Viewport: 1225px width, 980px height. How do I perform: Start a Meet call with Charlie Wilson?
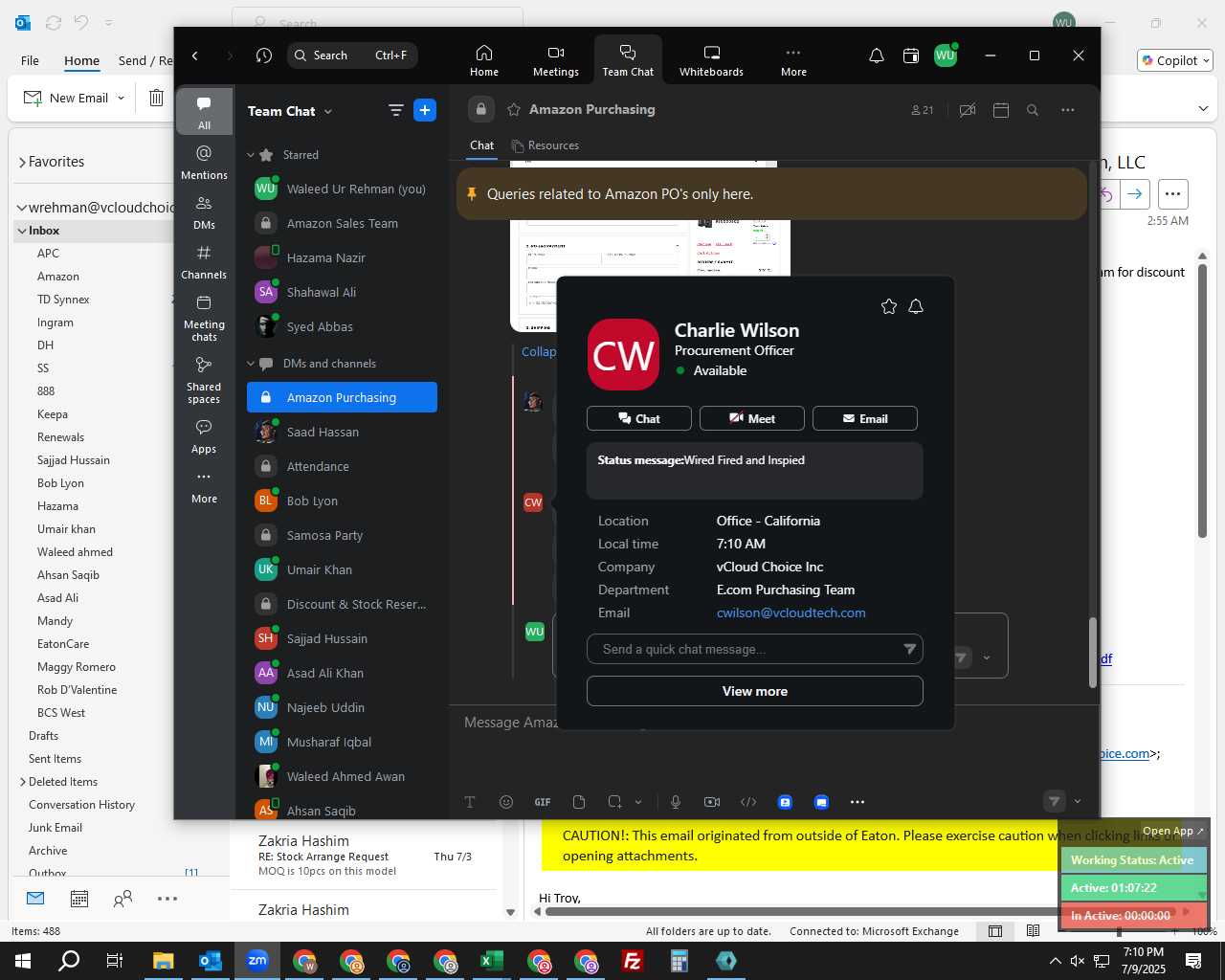[x=752, y=418]
